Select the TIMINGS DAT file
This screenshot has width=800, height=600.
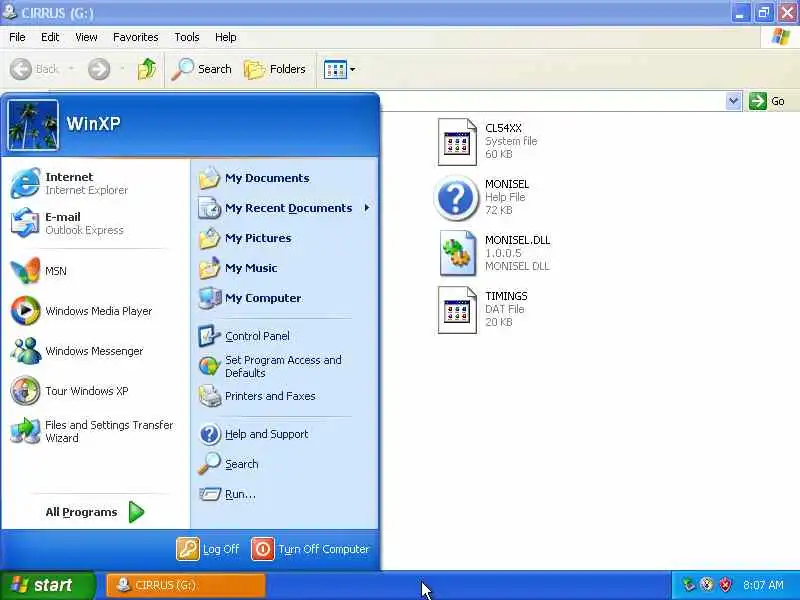tap(483, 309)
